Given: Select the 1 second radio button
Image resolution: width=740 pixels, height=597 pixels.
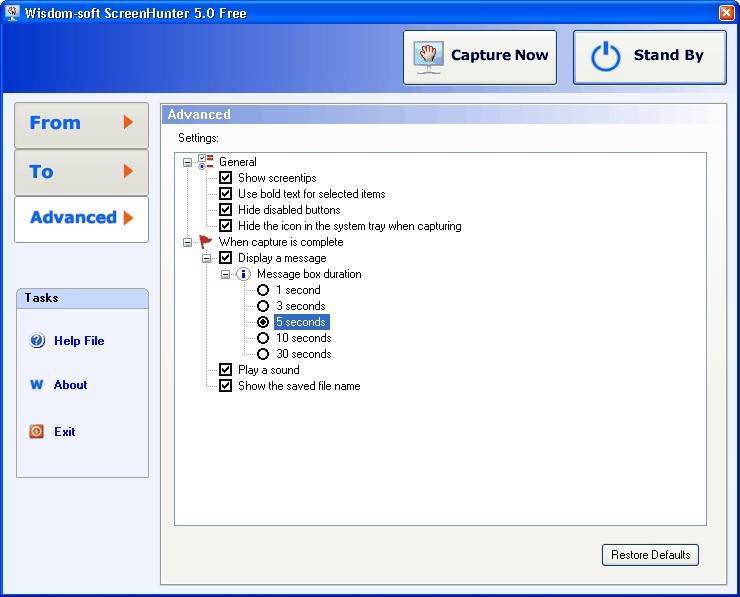Looking at the screenshot, I should coord(263,290).
